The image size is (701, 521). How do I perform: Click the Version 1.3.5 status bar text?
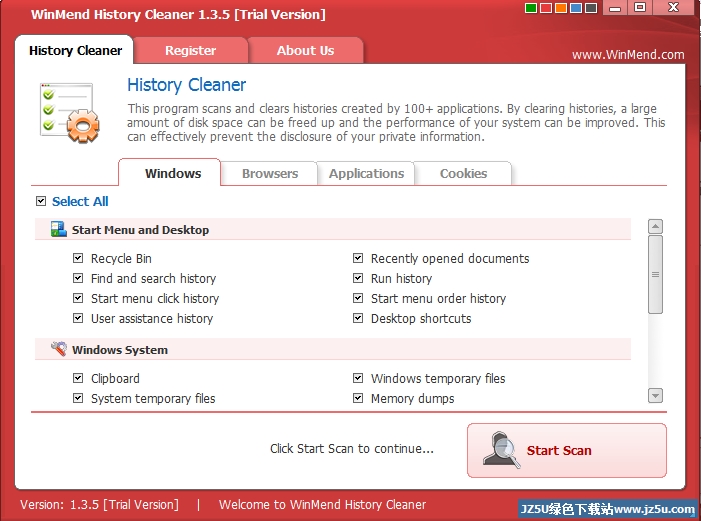(x=99, y=504)
